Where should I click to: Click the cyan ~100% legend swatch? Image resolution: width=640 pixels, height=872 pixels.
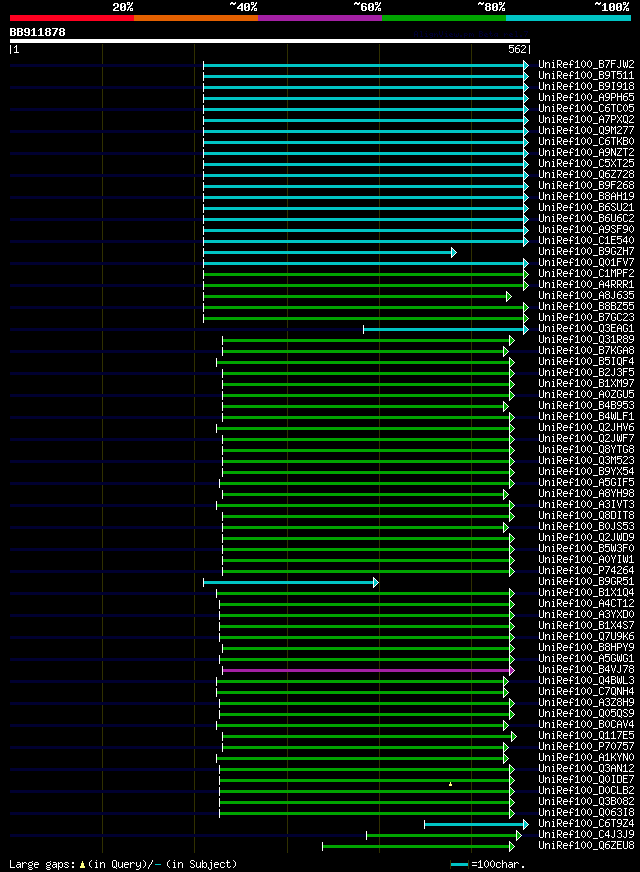click(568, 18)
